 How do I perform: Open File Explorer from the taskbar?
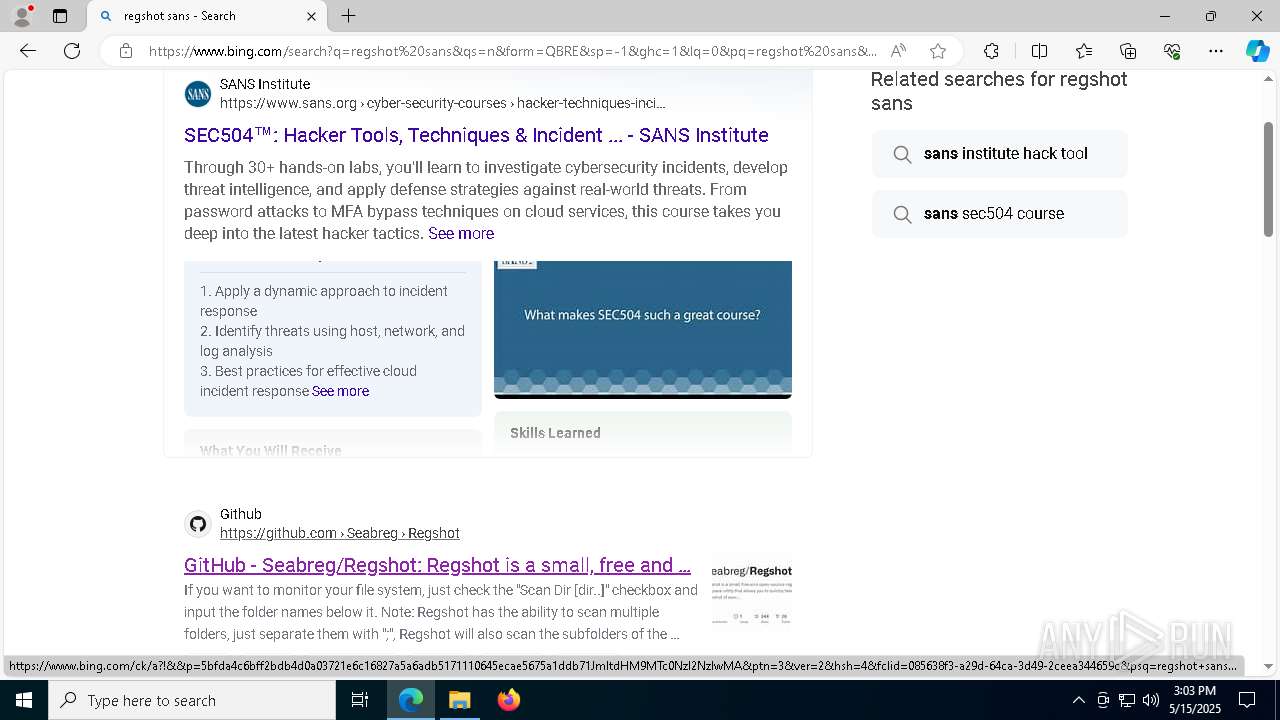[x=459, y=700]
